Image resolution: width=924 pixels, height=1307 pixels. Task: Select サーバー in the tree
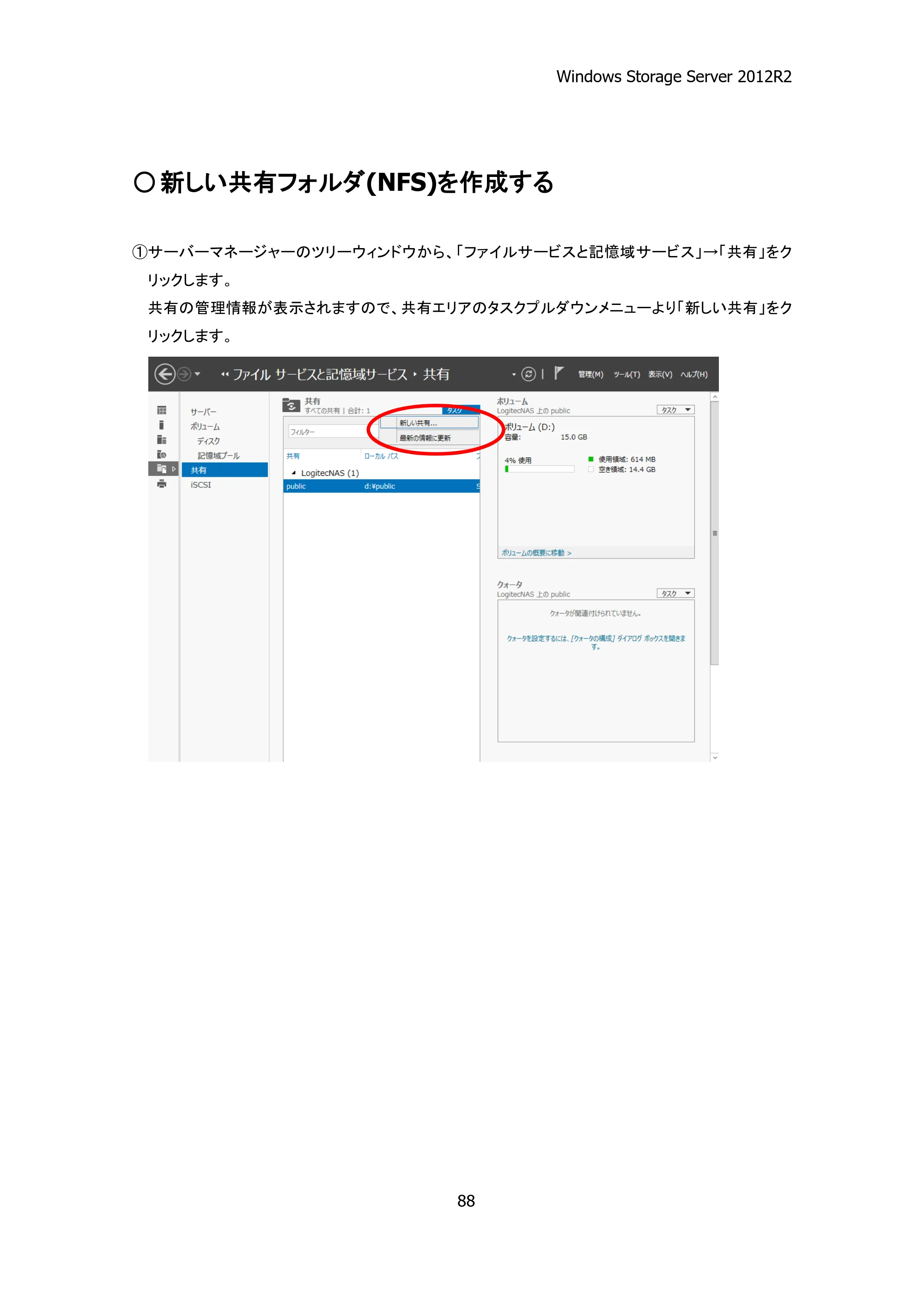pos(203,412)
